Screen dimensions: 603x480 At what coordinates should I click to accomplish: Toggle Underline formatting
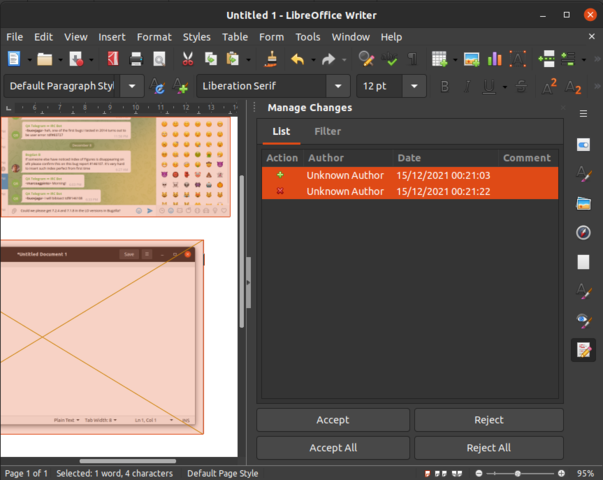coord(489,87)
